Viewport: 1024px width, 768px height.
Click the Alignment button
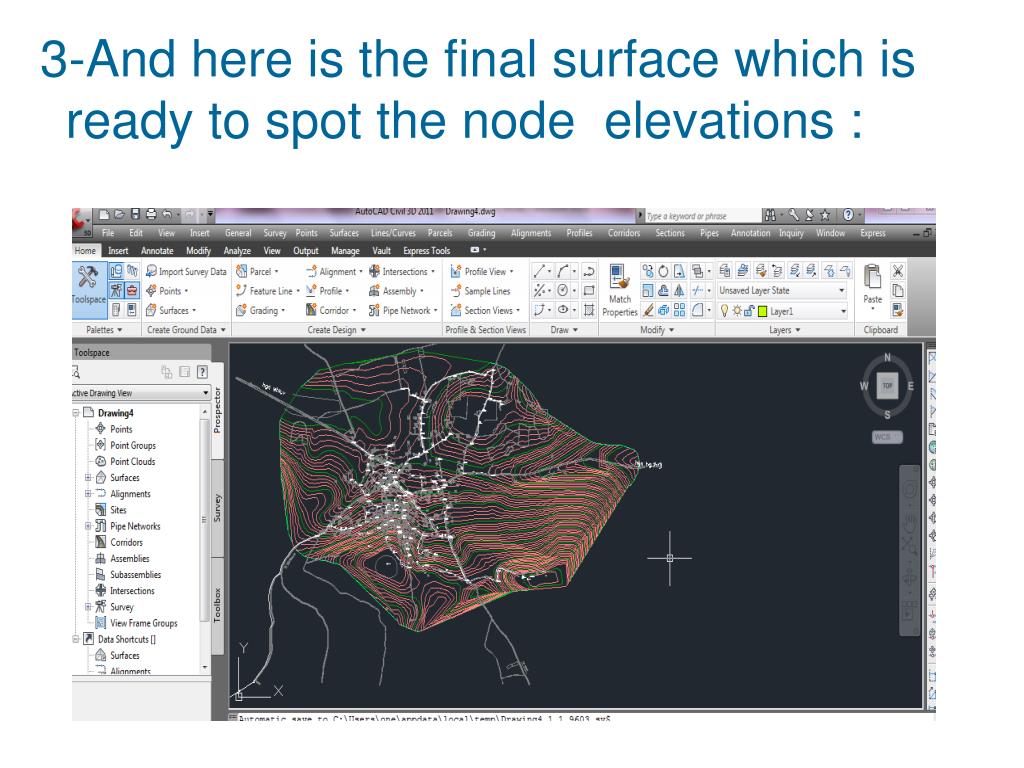(x=334, y=272)
